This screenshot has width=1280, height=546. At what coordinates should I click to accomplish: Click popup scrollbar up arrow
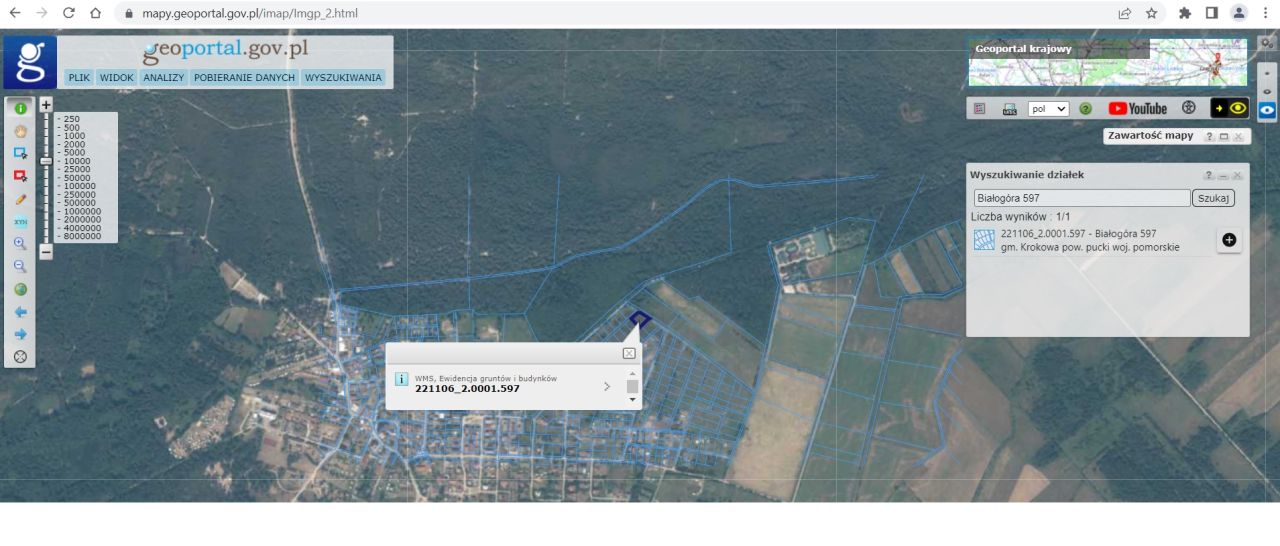[x=632, y=373]
